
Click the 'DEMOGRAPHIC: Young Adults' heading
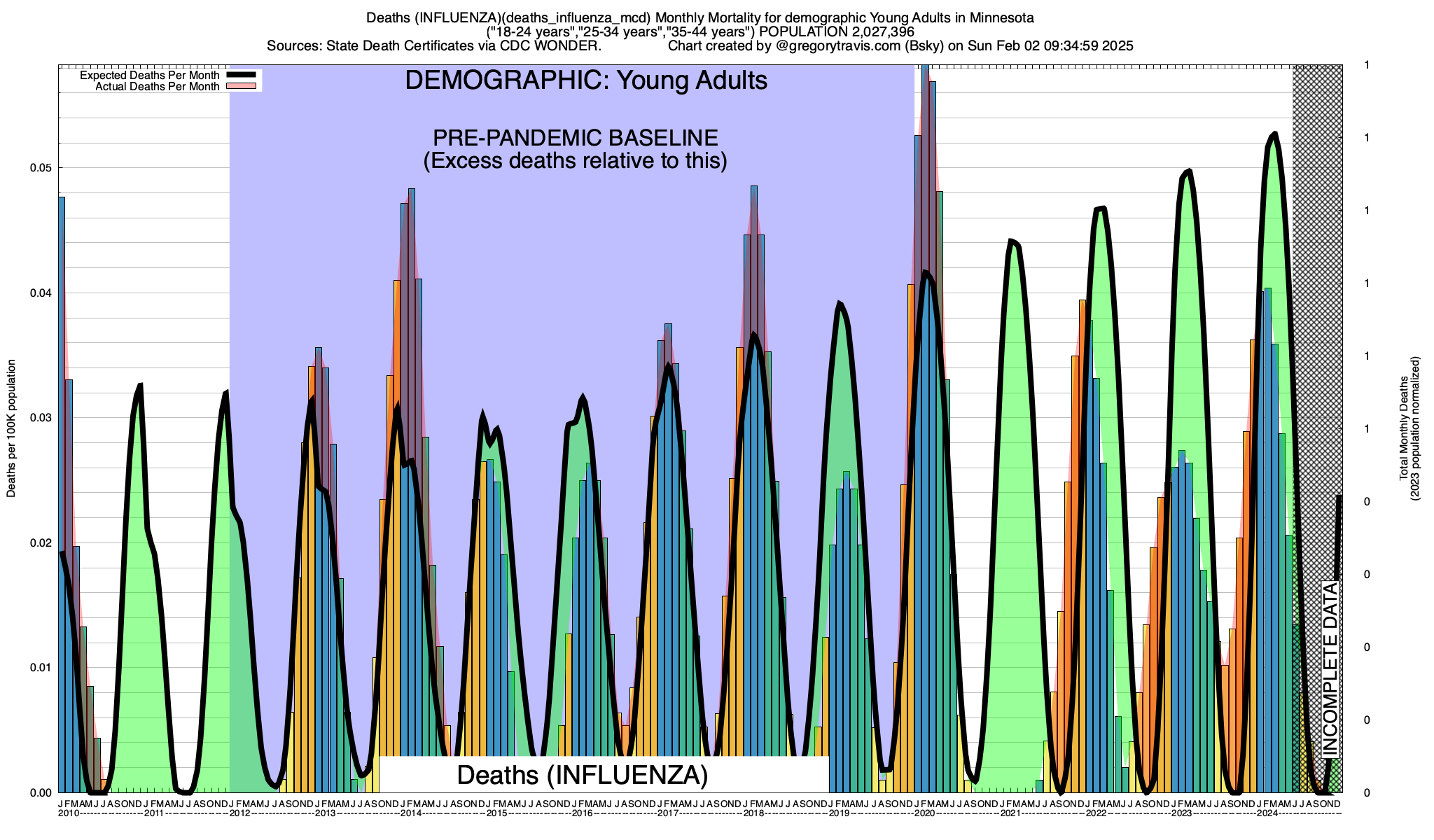pos(586,80)
